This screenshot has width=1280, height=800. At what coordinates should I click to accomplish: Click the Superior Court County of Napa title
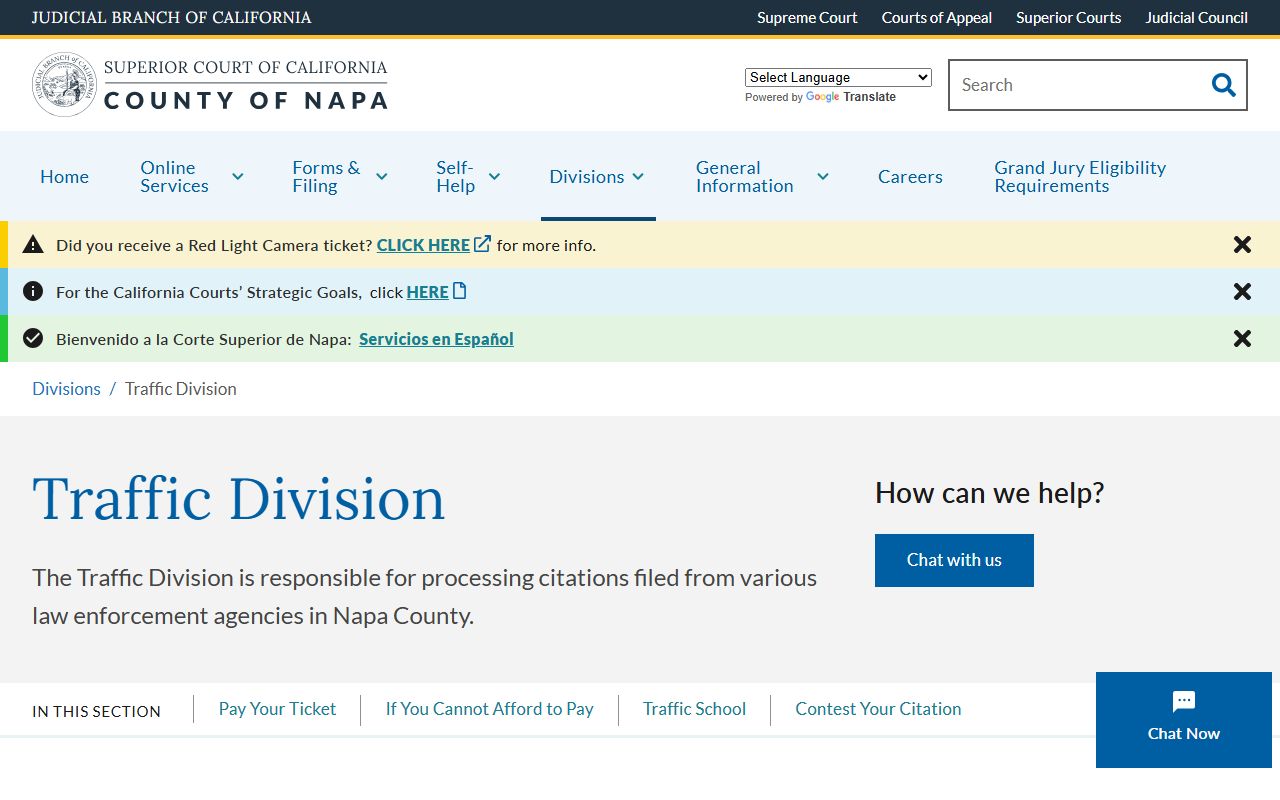(x=245, y=85)
